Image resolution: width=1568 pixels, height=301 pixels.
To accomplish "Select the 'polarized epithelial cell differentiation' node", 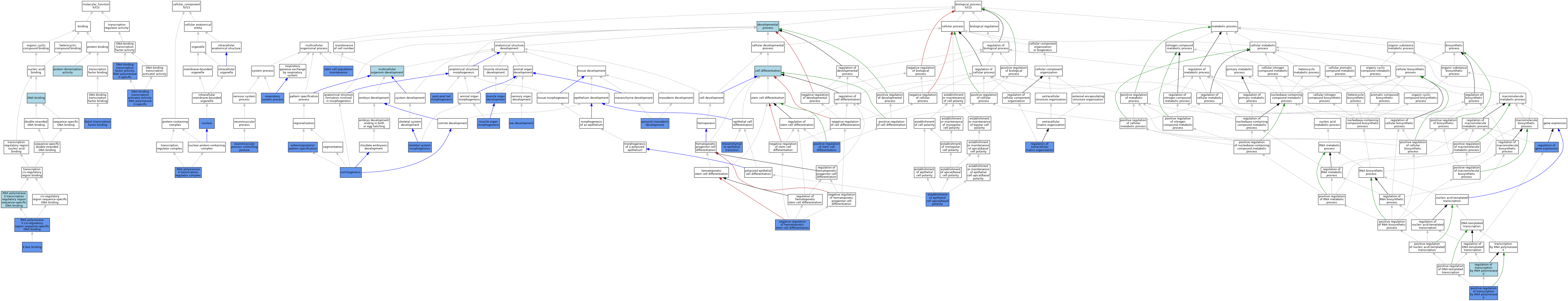I will point(758,173).
